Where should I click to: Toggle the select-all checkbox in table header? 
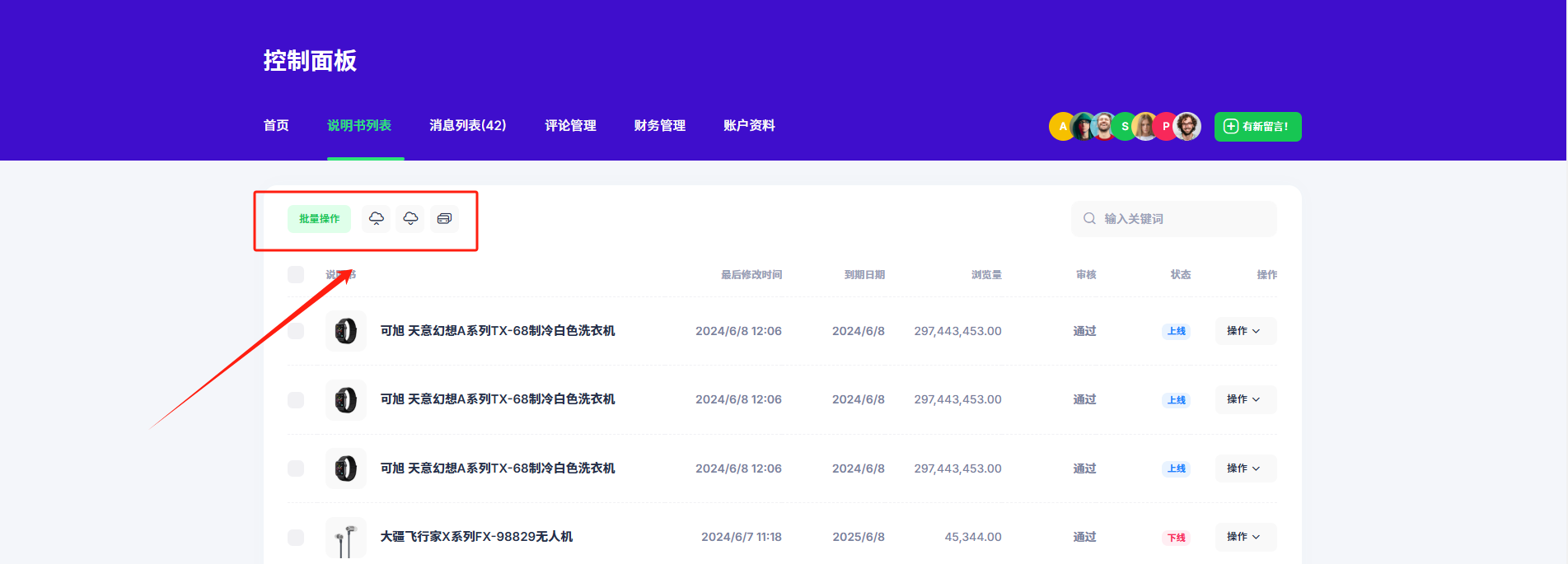pyautogui.click(x=296, y=275)
